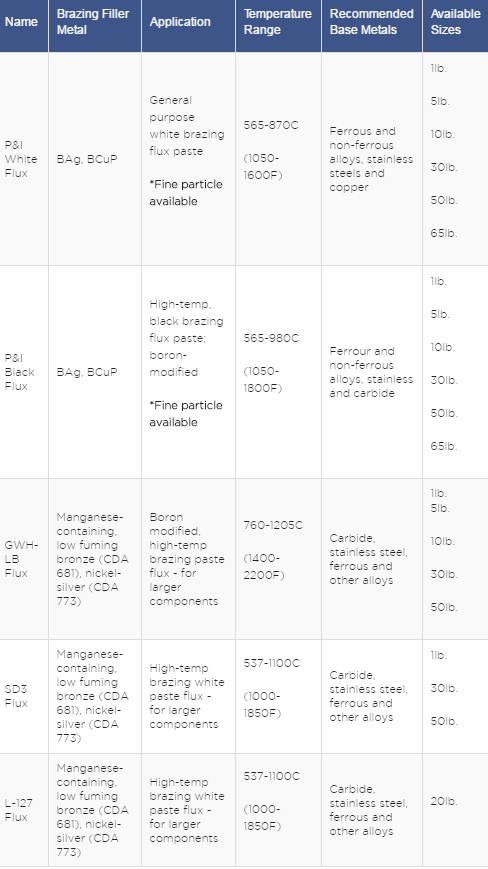The height and width of the screenshot is (869, 488).
Task: Click the 760-1205C temperature range
Action: coord(274,525)
